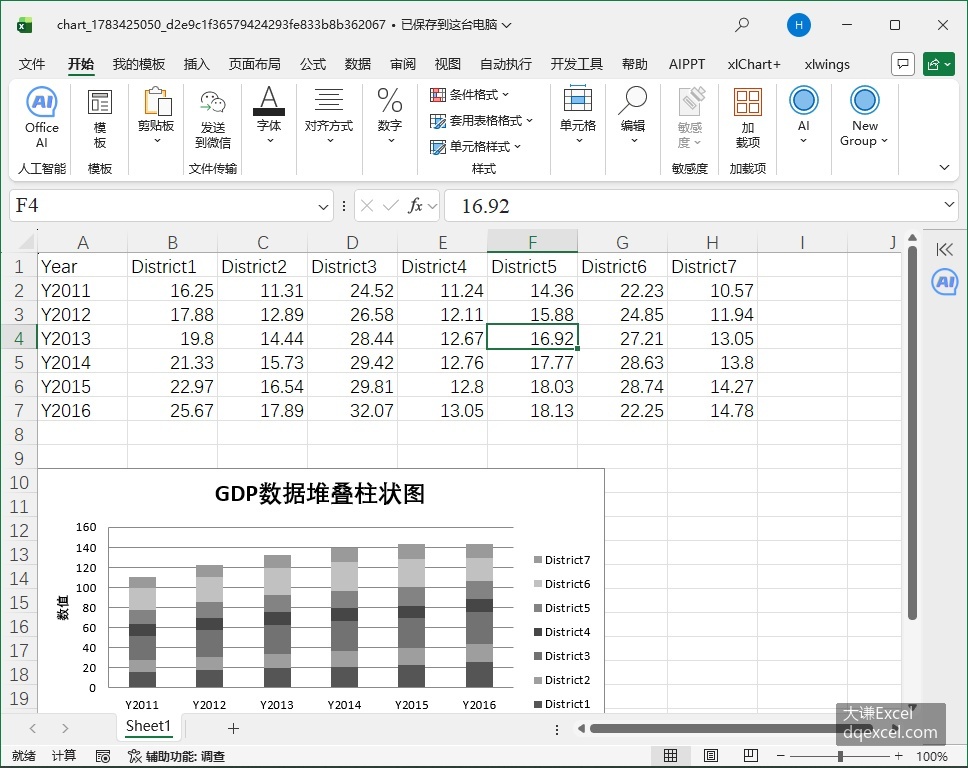Switch to the xlChart+ tab
This screenshot has width=968, height=768.
[754, 64]
